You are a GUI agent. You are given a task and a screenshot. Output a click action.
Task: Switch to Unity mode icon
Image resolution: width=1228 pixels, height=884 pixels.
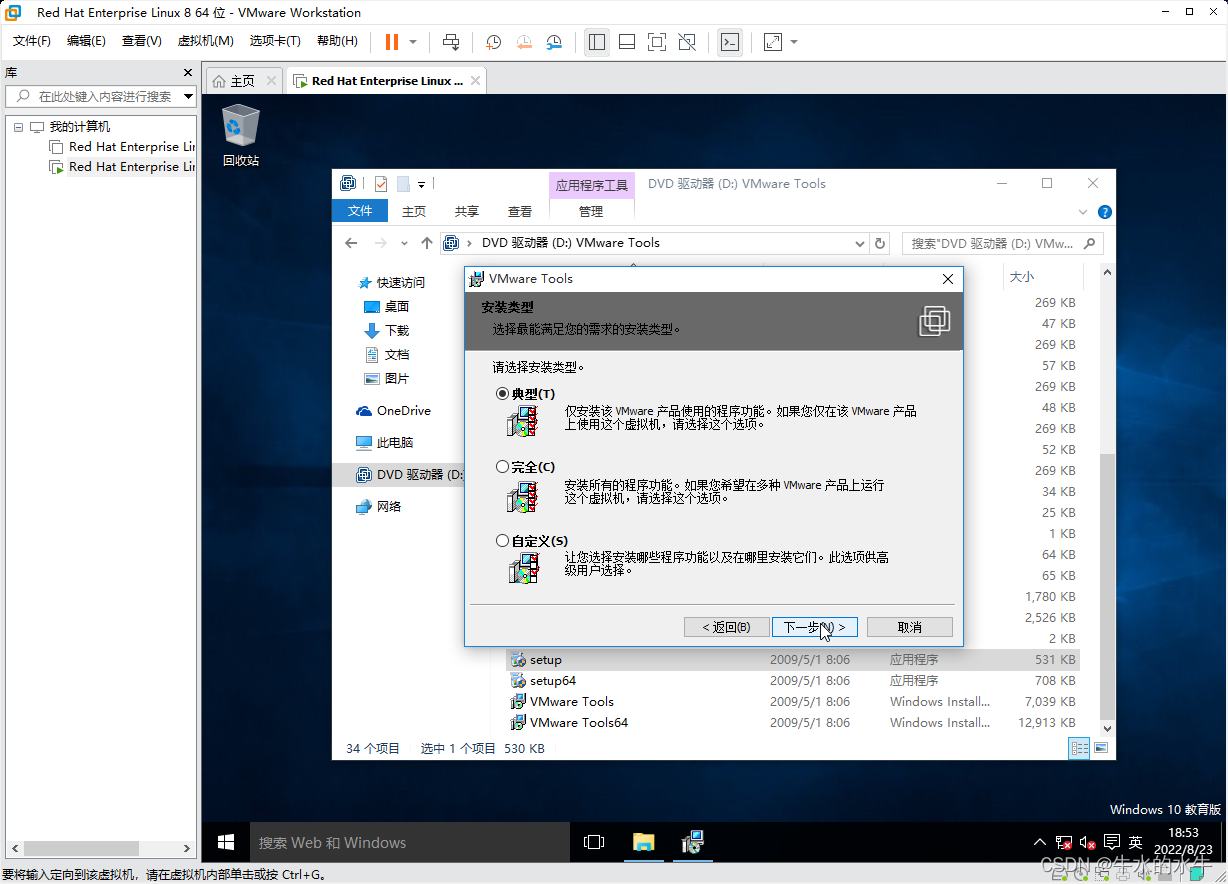click(687, 42)
